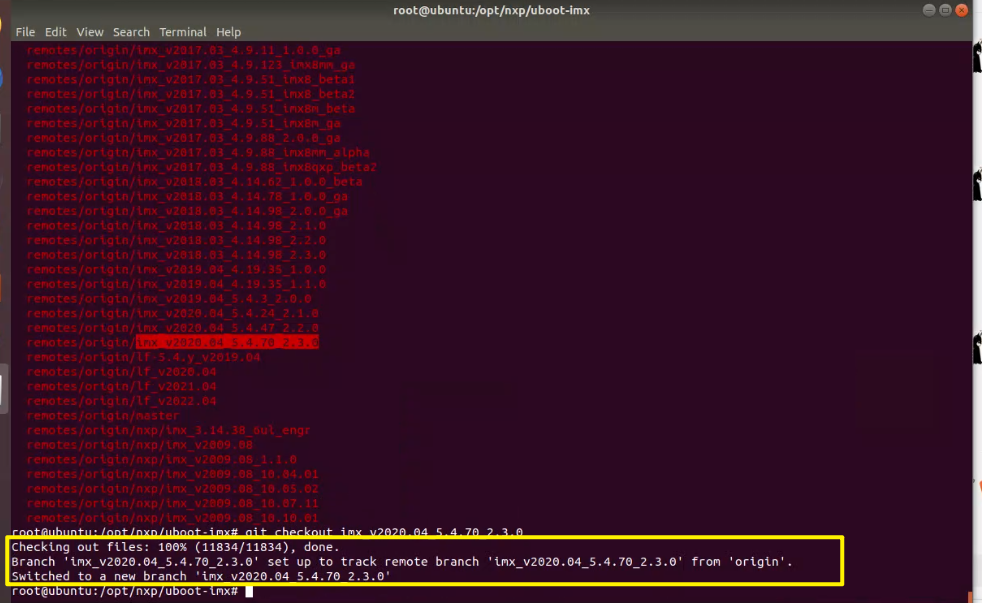Click the imx_v2017.03_4.9.88_imx8mm_alpha branch line
Image resolution: width=982 pixels, height=603 pixels.
[x=198, y=152]
